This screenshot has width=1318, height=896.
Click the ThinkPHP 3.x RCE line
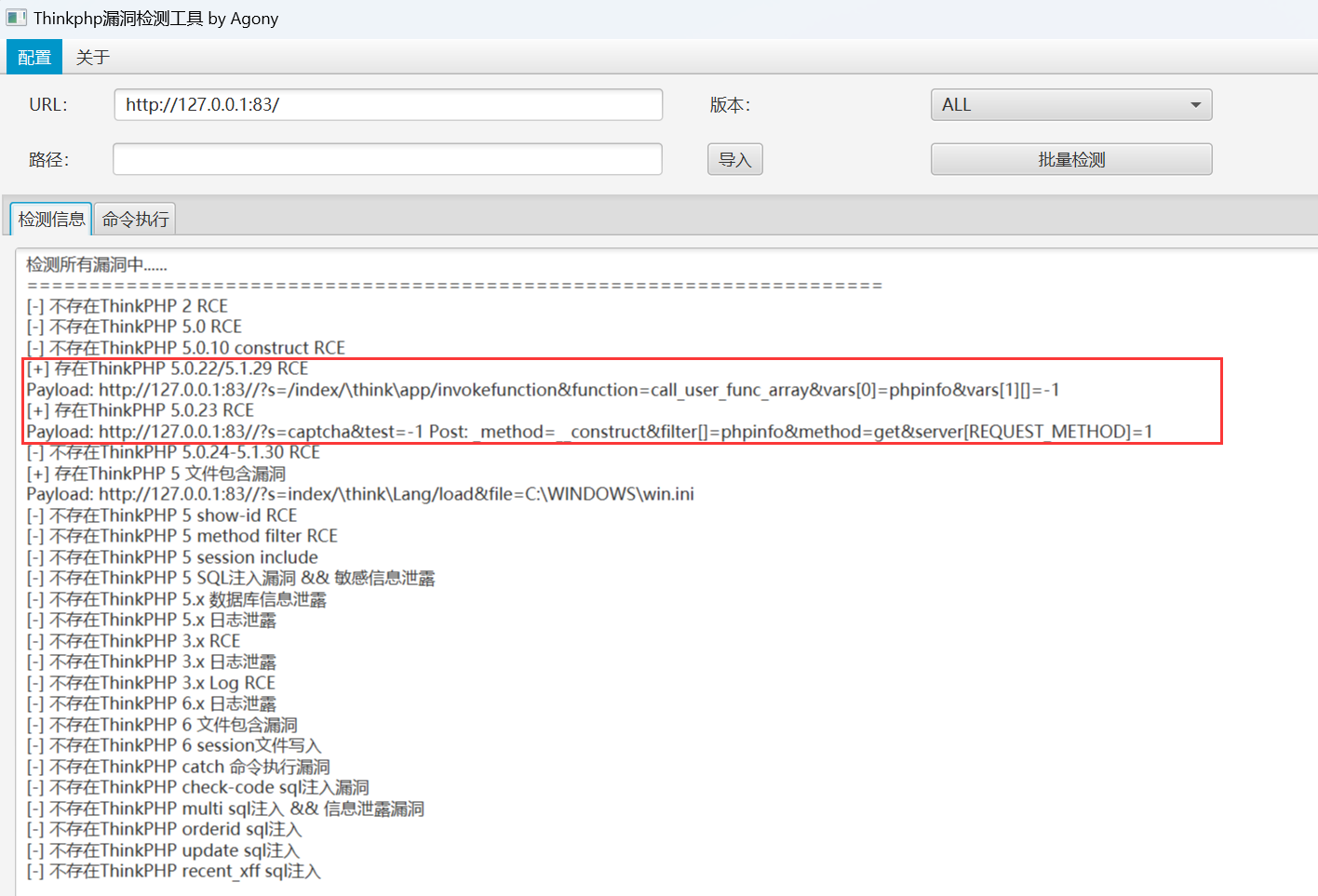tap(133, 641)
